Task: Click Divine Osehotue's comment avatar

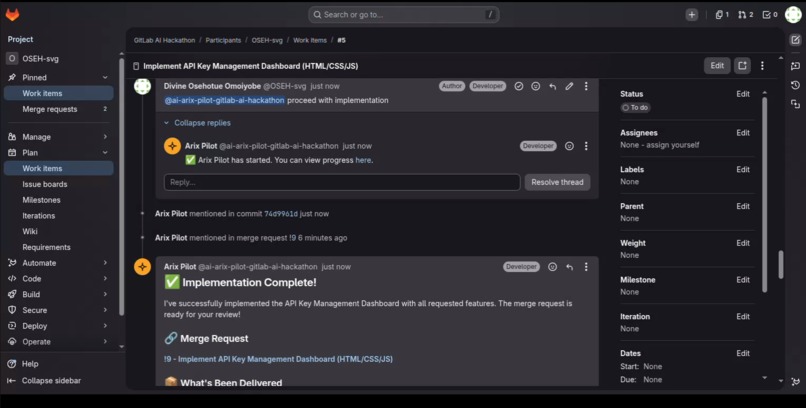Action: (x=142, y=86)
